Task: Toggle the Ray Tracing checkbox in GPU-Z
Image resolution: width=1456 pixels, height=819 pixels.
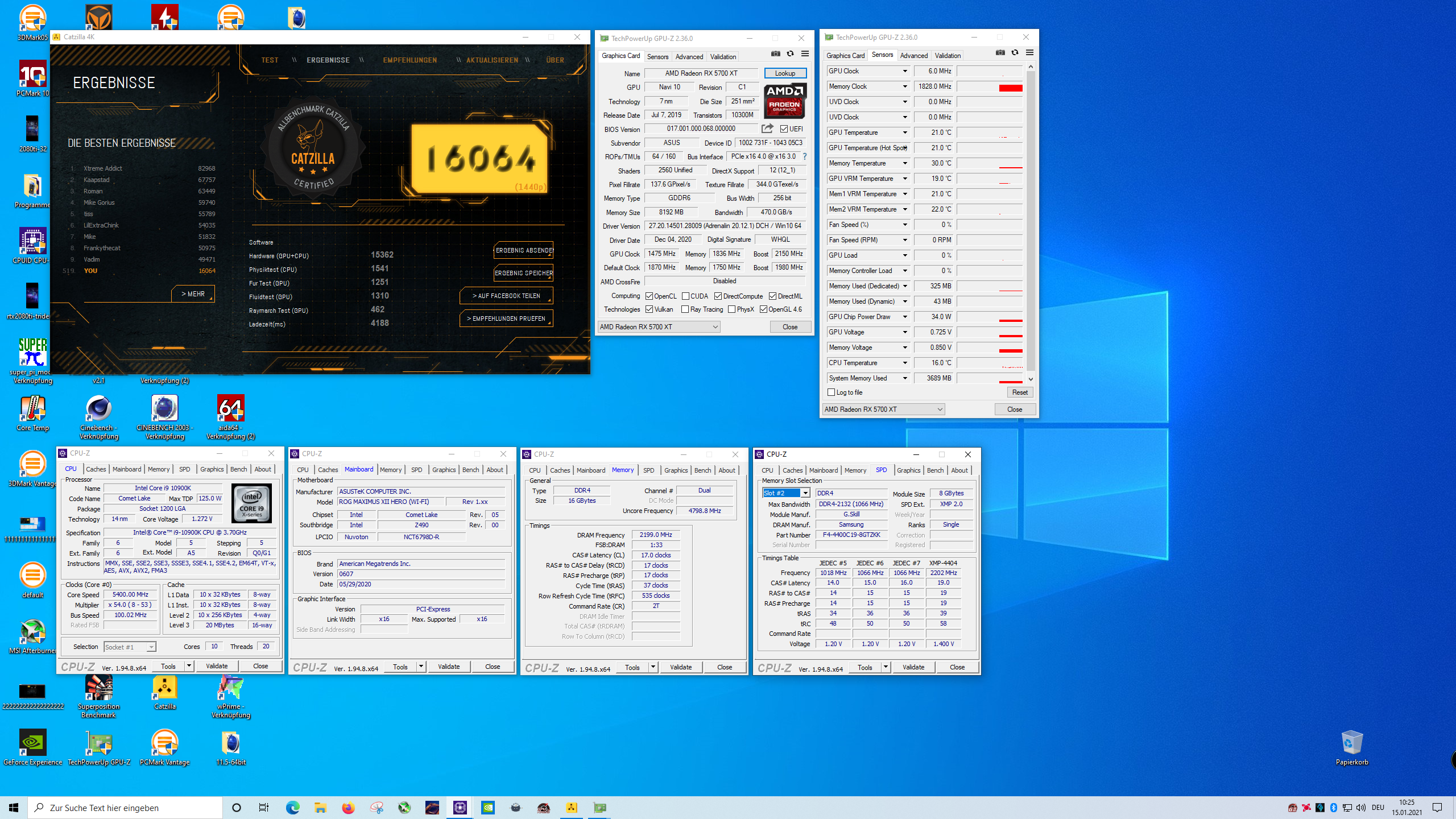Action: pyautogui.click(x=685, y=309)
